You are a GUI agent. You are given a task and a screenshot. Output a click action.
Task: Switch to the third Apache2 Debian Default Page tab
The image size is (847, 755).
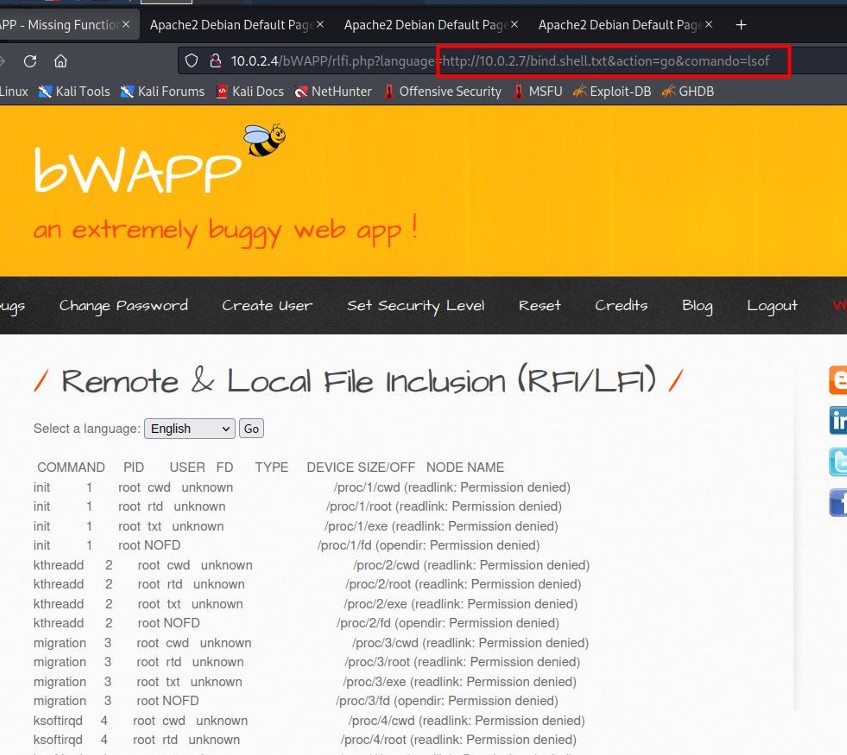click(620, 25)
